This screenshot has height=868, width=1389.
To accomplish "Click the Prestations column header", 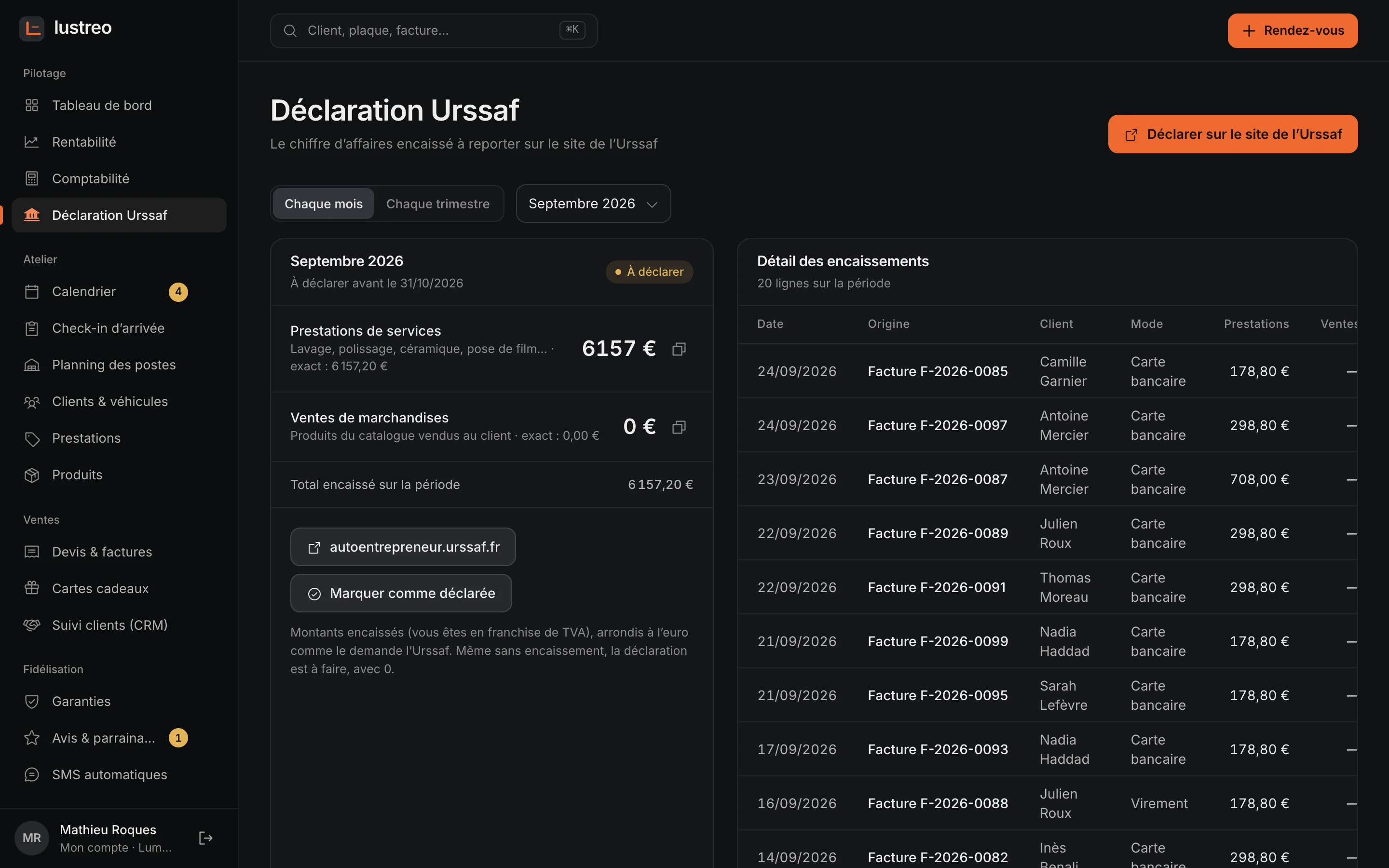I will tap(1256, 324).
